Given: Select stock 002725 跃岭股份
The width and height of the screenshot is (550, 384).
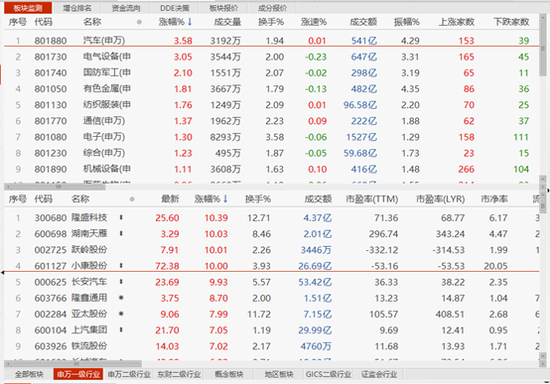Looking at the screenshot, I should (x=271, y=250).
